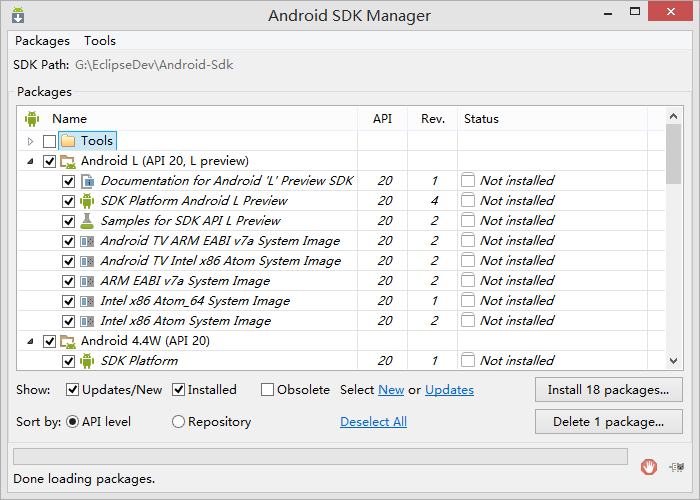Enable the Obsolete checkbox
This screenshot has height=500, width=700.
coord(268,390)
